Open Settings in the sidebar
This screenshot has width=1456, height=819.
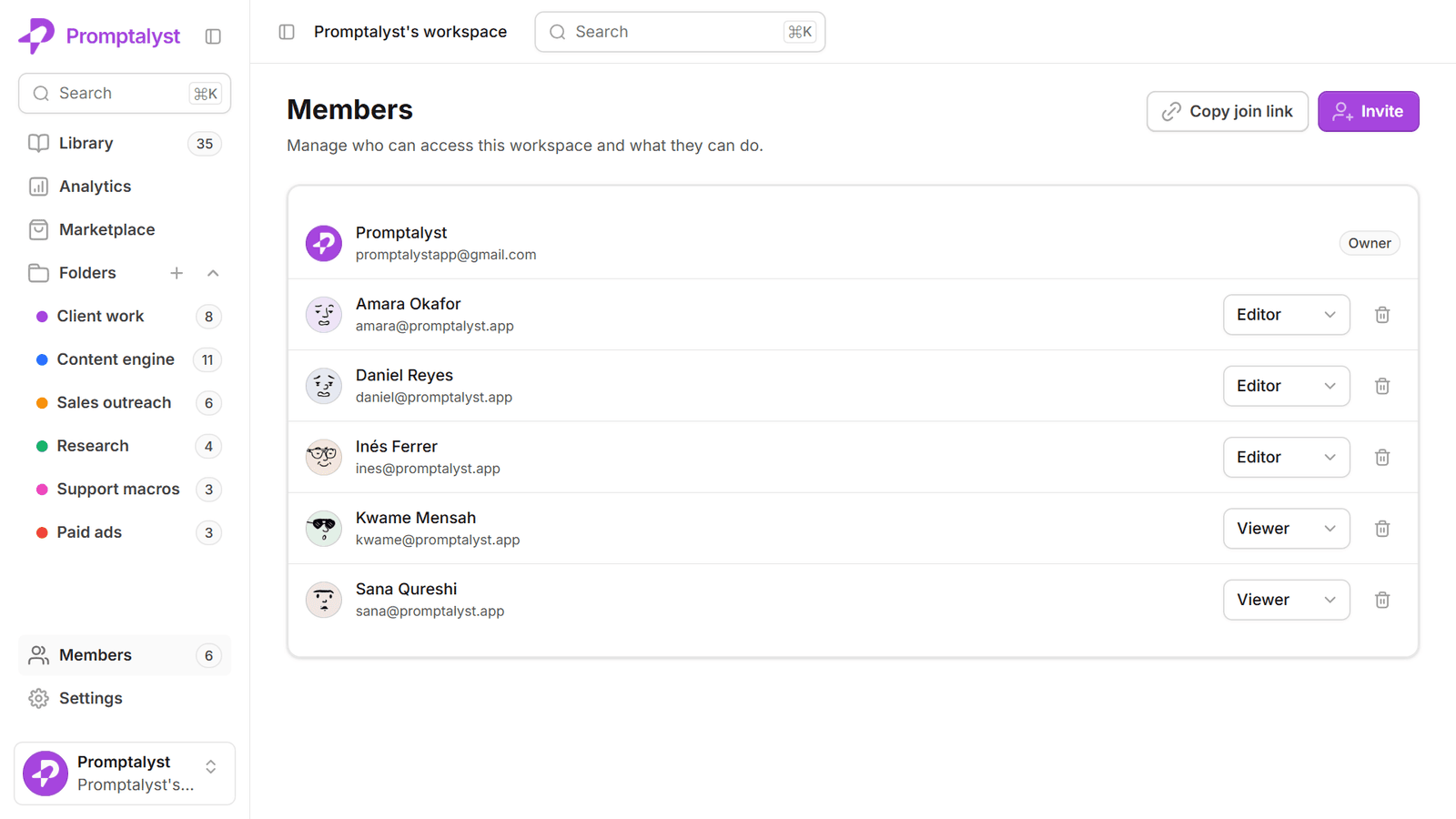pos(125,698)
